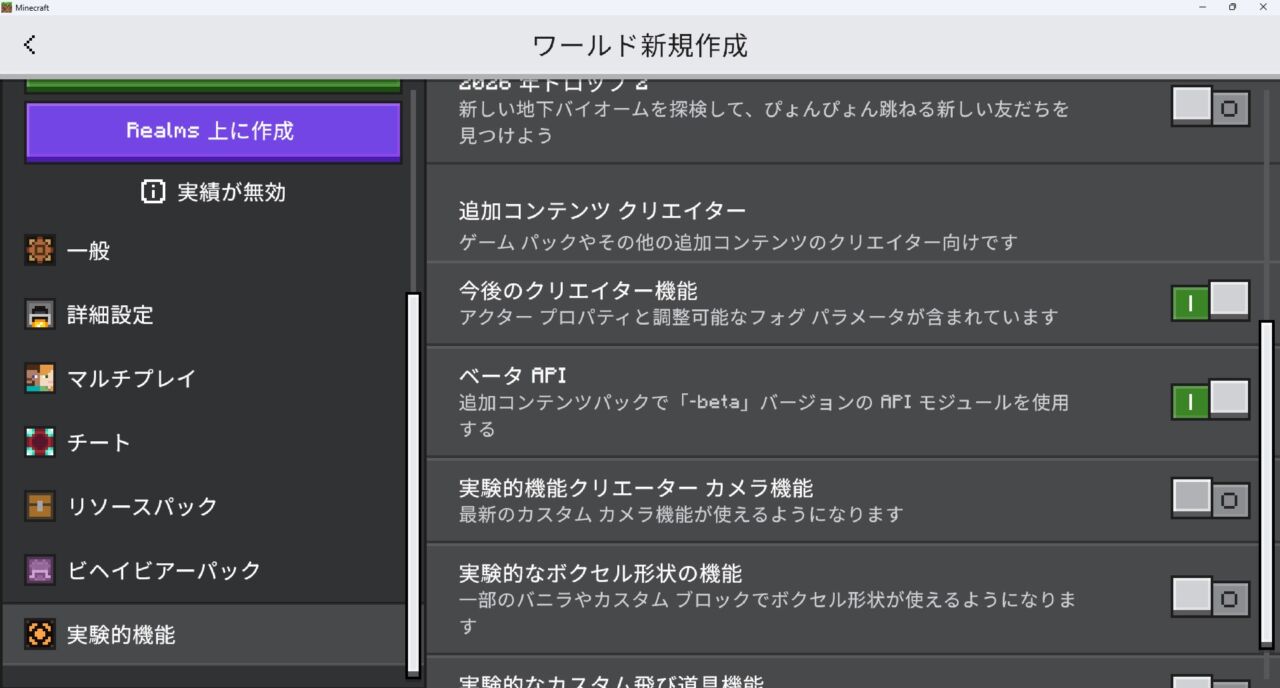Click the 今後のクリエイター機能 label
This screenshot has height=688, width=1280.
[x=578, y=290]
